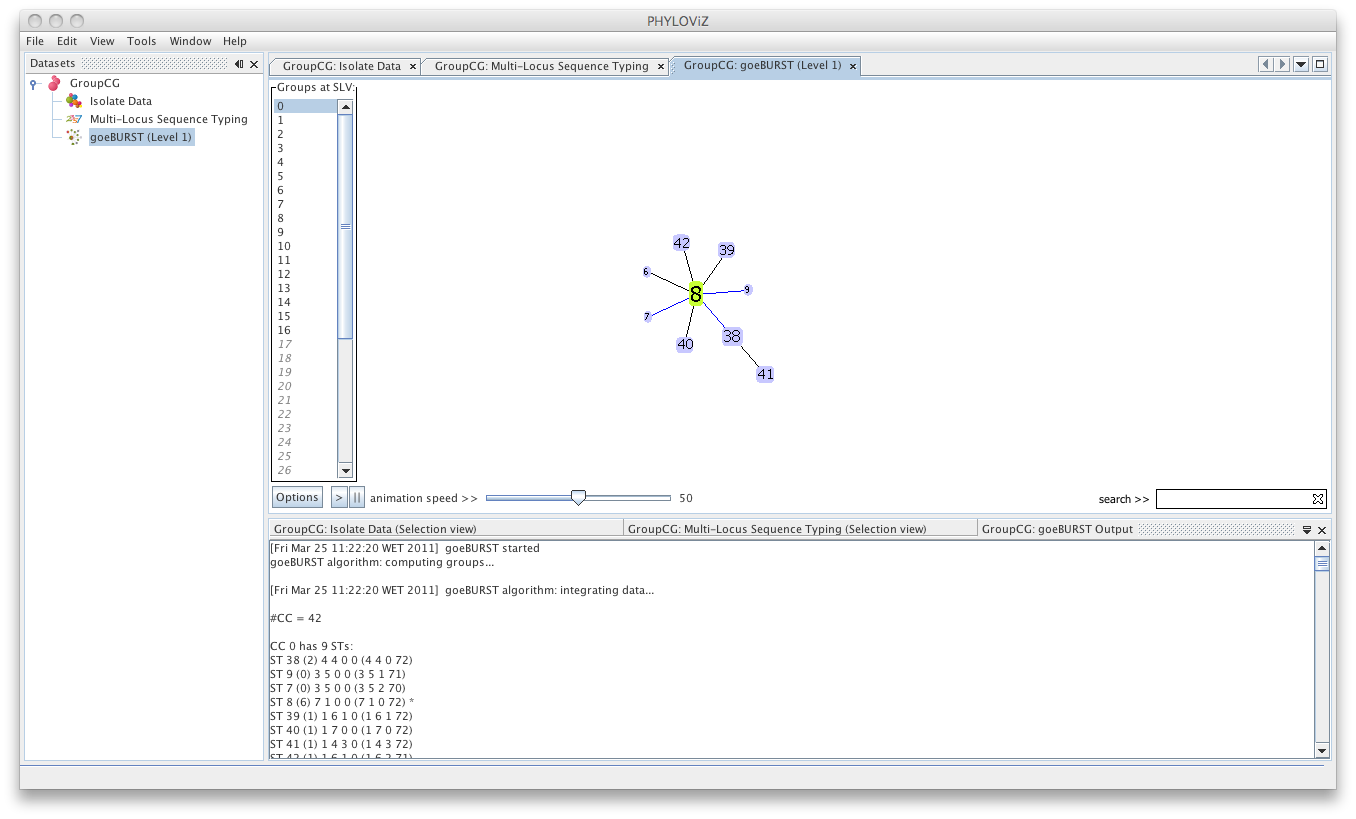The height and width of the screenshot is (819, 1356).
Task: Select node 39 in the graph
Action: [727, 250]
